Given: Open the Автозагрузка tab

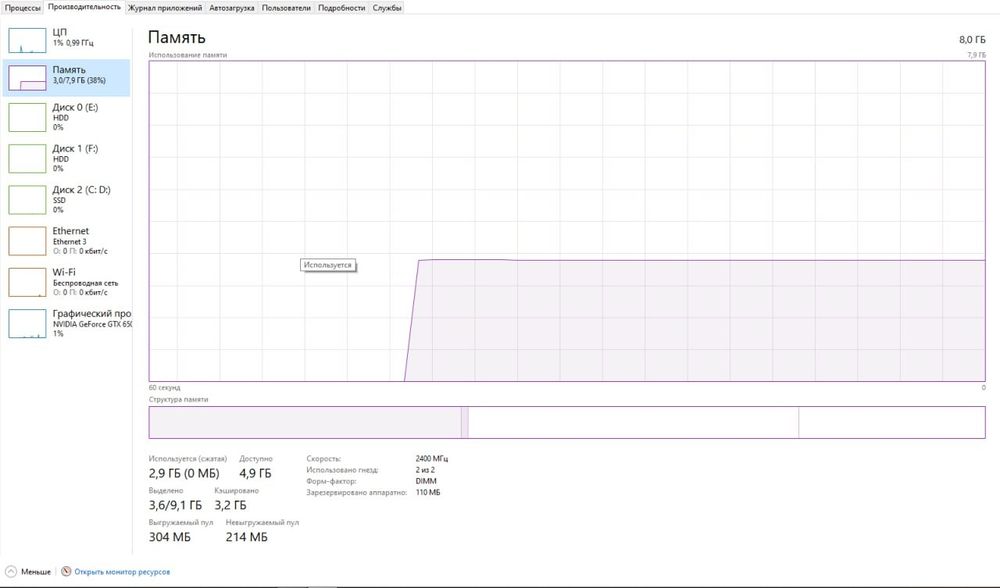Looking at the screenshot, I should click(232, 8).
